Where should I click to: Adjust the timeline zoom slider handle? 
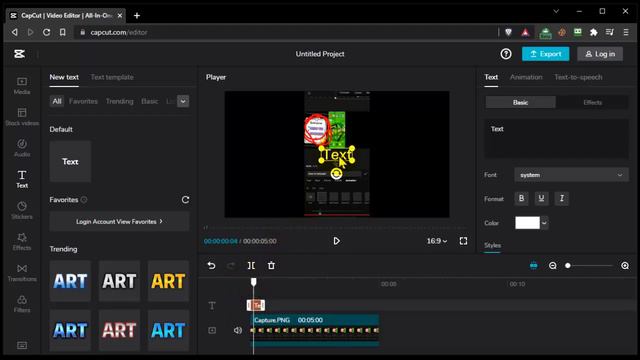click(567, 266)
